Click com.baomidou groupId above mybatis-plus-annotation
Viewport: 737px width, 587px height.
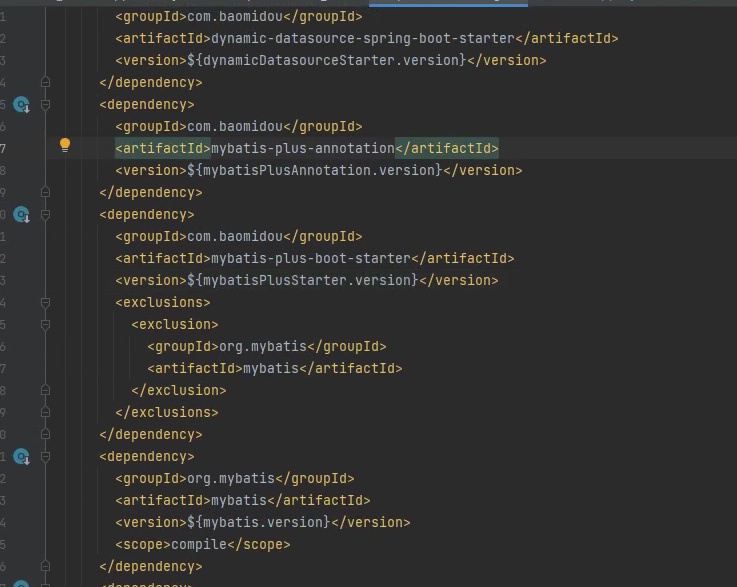(x=235, y=126)
